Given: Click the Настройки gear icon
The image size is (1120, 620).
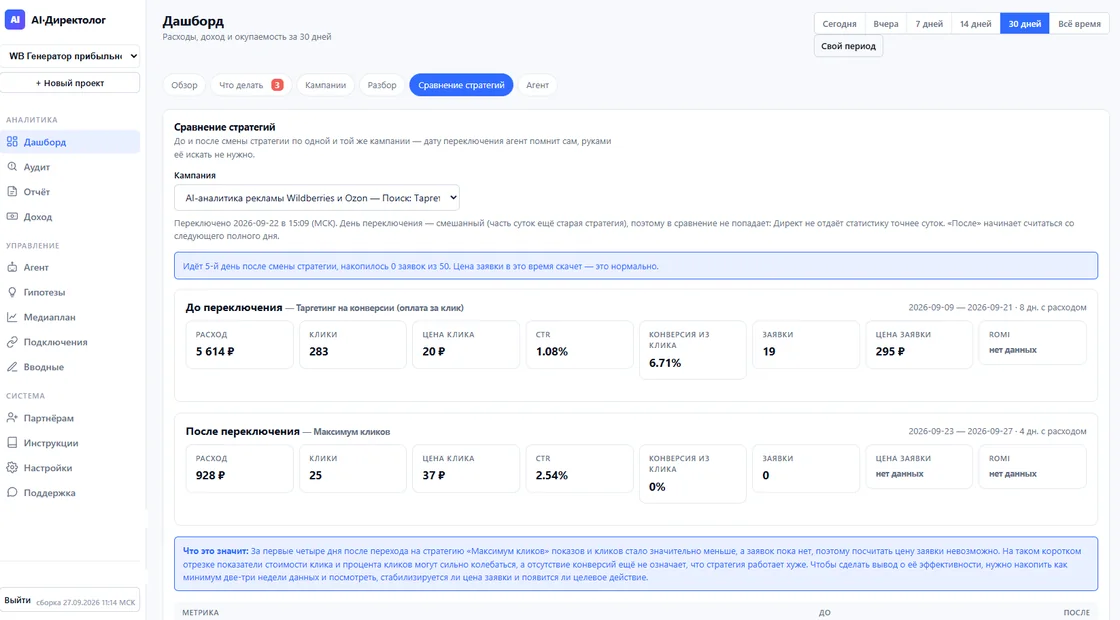Looking at the screenshot, I should 12,468.
